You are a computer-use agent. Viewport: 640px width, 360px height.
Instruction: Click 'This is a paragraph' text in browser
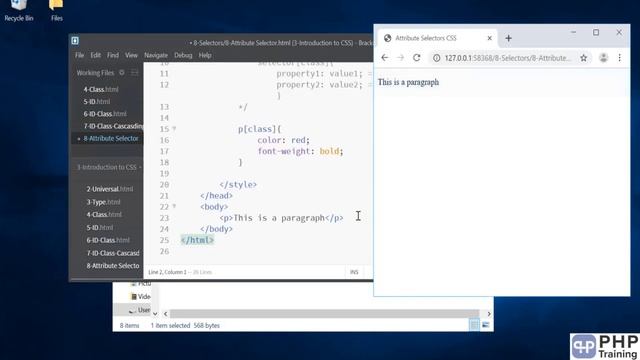pyautogui.click(x=408, y=82)
